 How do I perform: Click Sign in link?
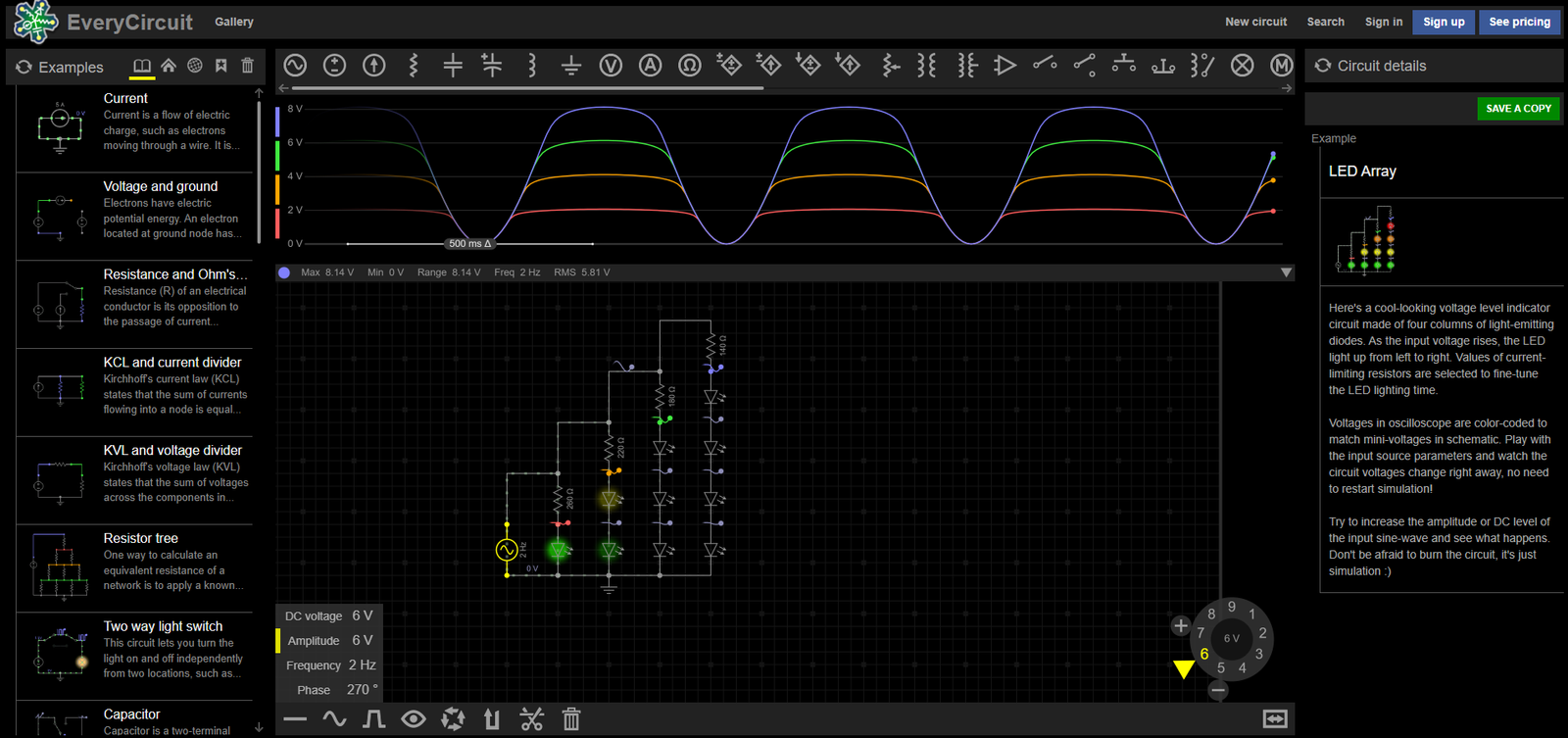tap(1384, 22)
